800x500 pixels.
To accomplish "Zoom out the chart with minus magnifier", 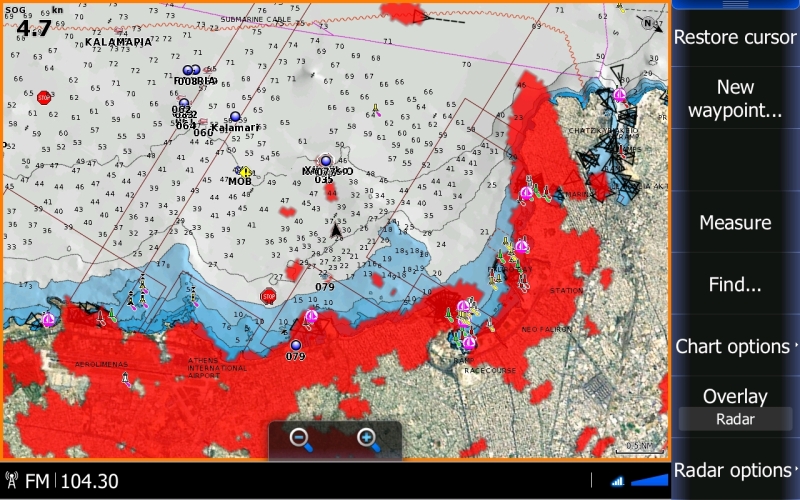I will 300,438.
